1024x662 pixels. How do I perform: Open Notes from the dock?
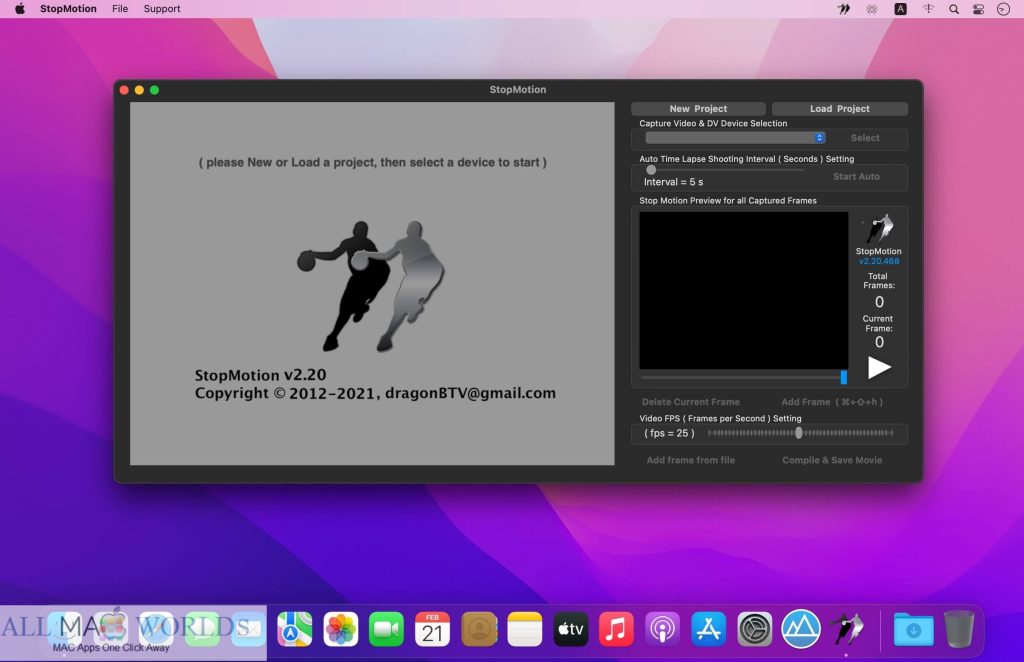coord(524,629)
